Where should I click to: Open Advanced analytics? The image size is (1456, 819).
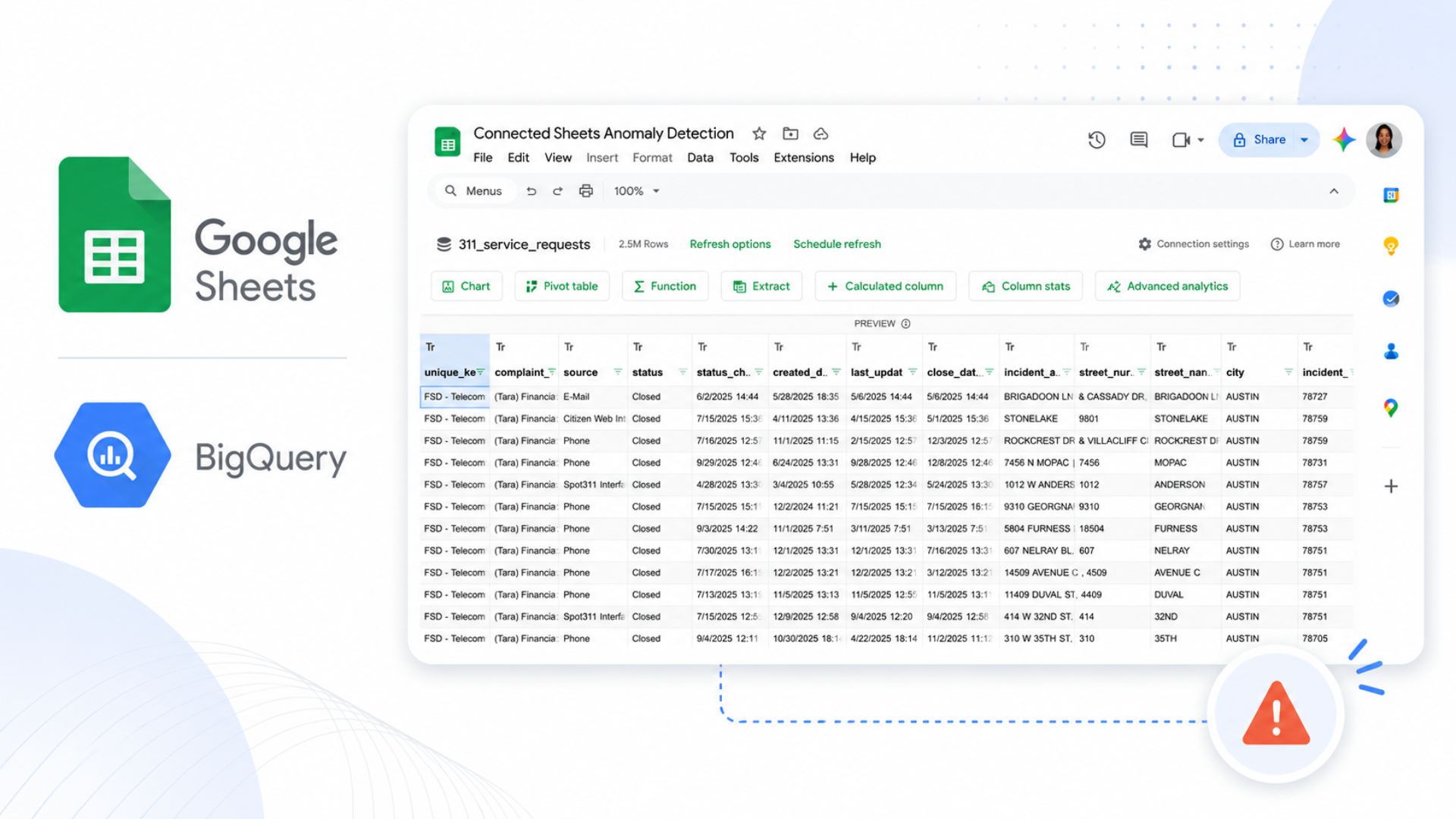tap(1167, 286)
